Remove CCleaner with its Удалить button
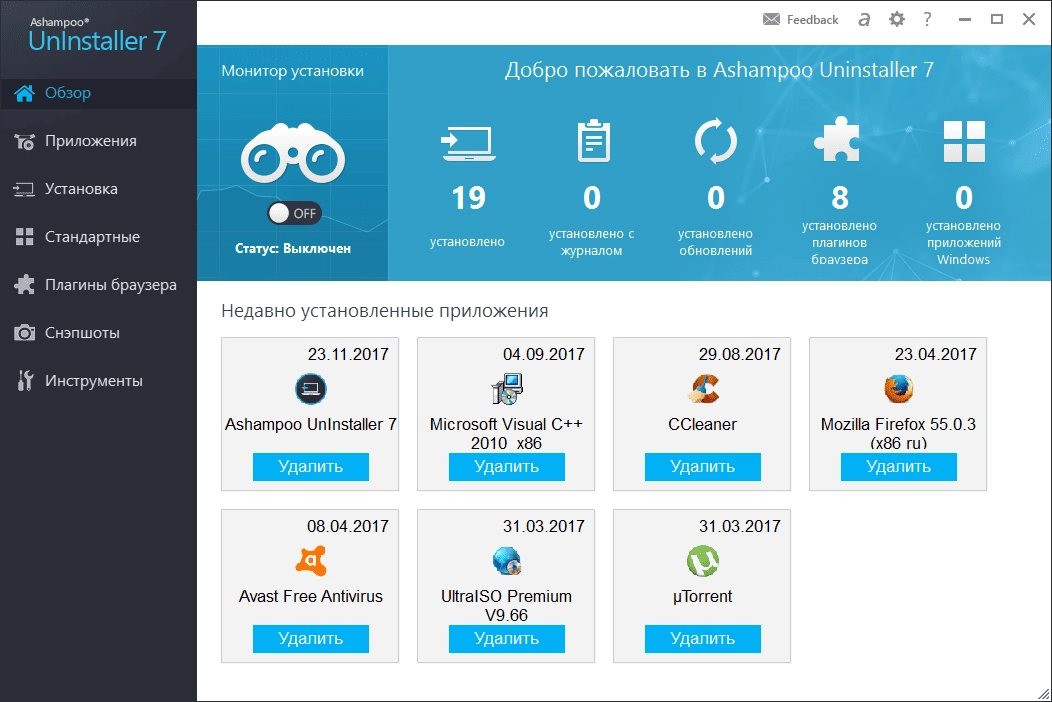 pos(702,466)
